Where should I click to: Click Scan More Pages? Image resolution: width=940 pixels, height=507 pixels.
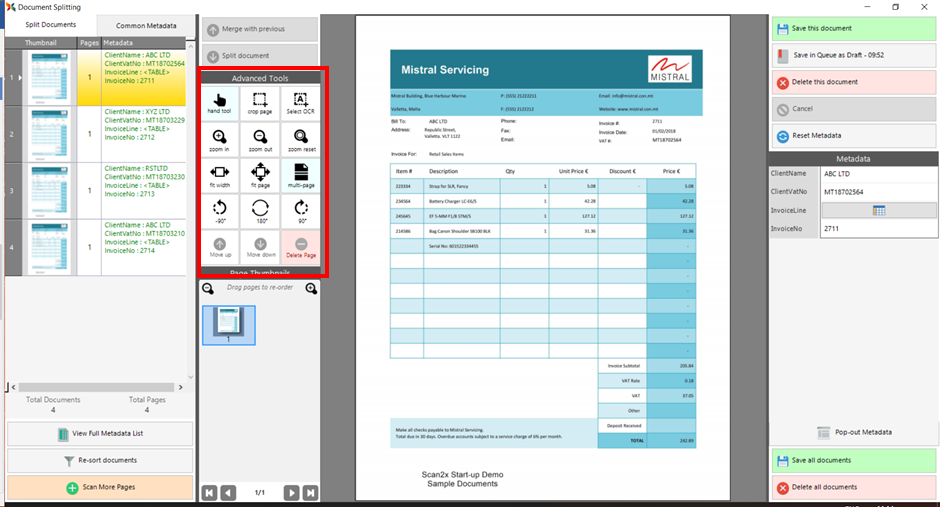coord(100,488)
